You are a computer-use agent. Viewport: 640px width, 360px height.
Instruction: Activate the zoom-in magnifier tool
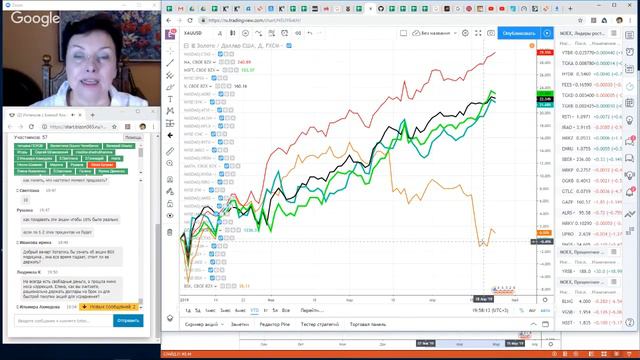(170, 163)
